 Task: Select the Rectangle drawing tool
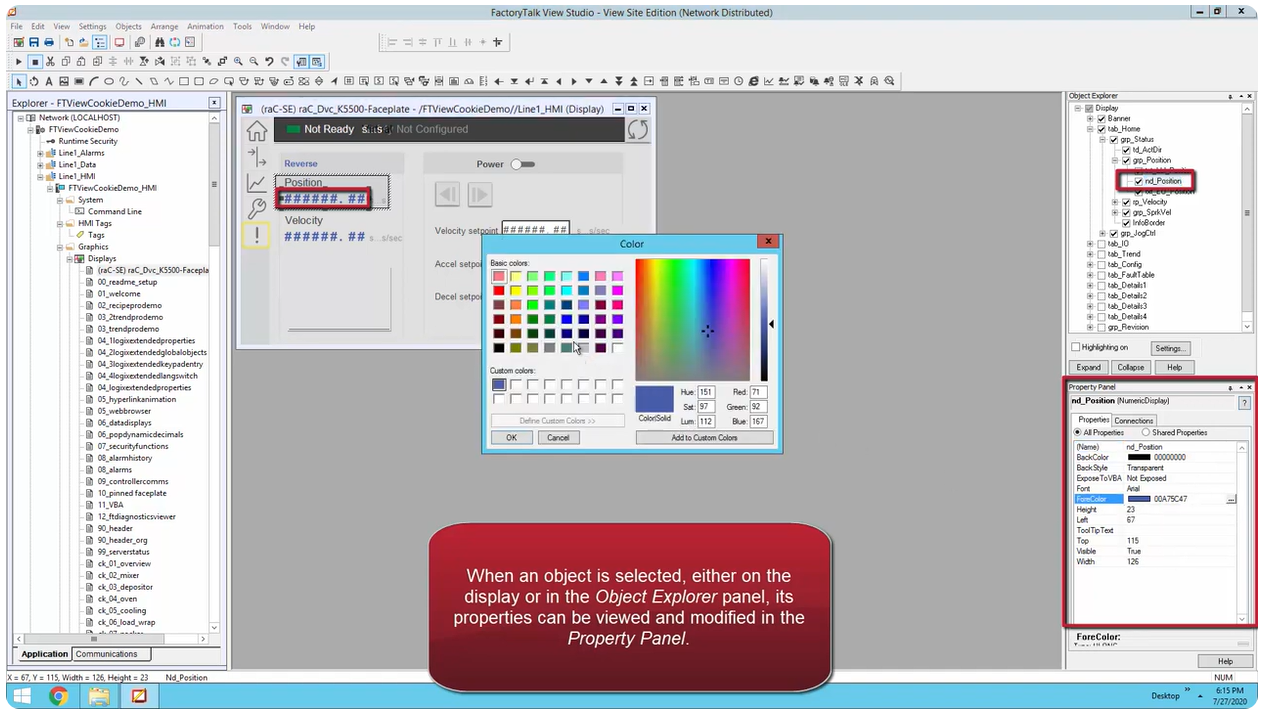pyautogui.click(x=183, y=81)
